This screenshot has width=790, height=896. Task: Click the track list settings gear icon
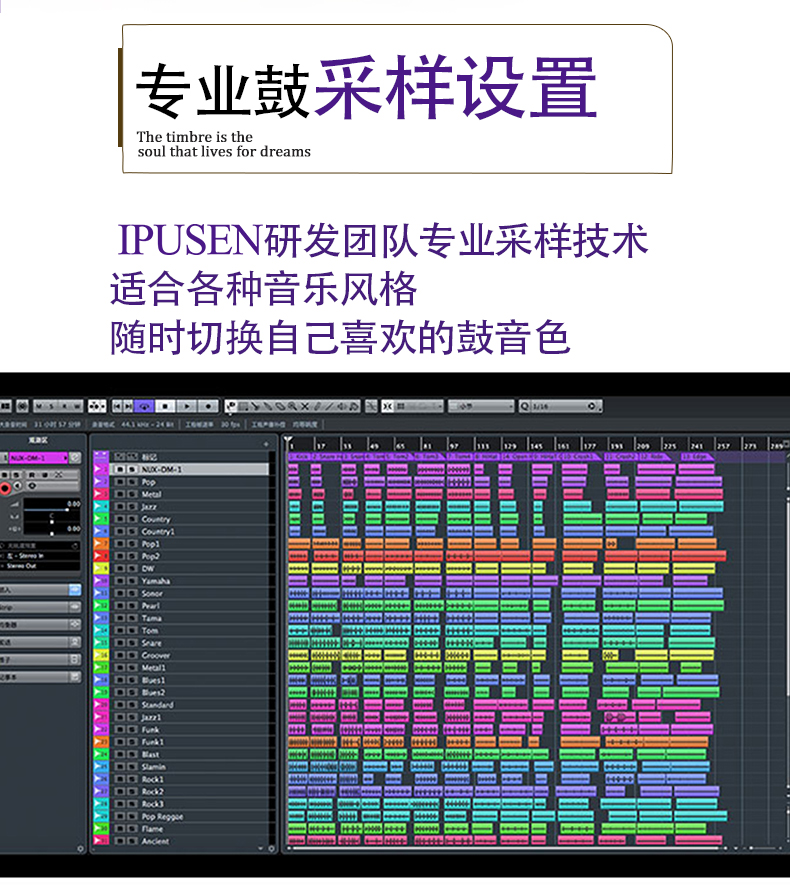click(272, 849)
